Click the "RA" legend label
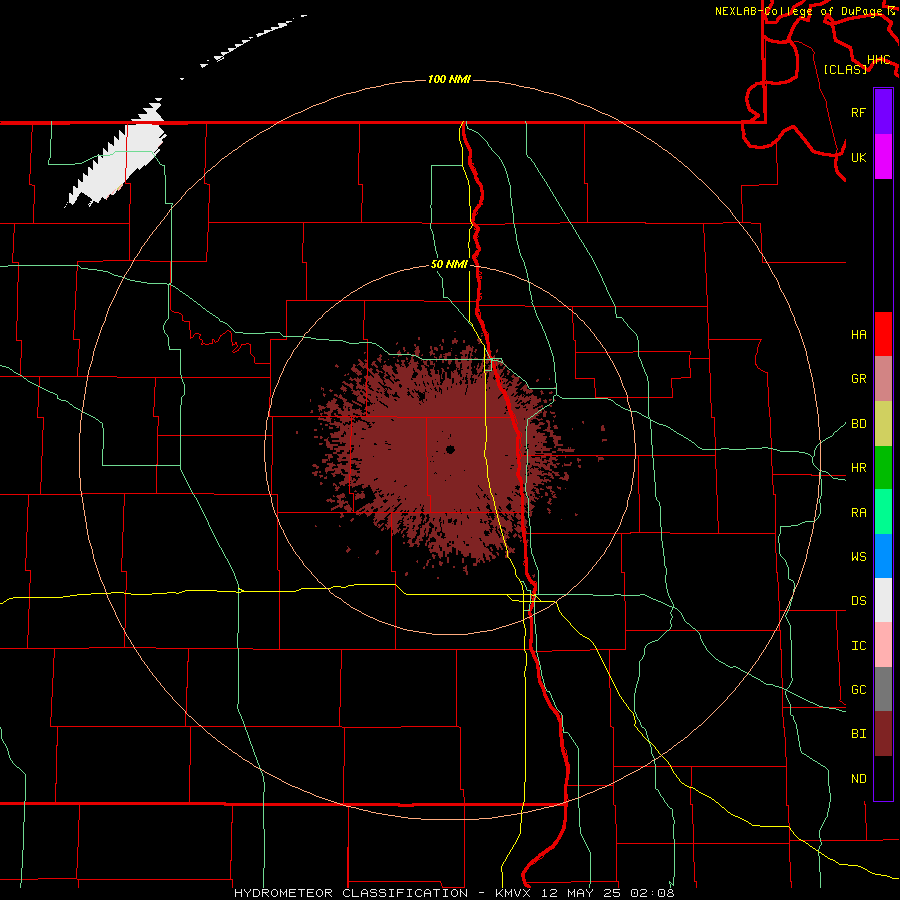900x900 pixels. (858, 513)
